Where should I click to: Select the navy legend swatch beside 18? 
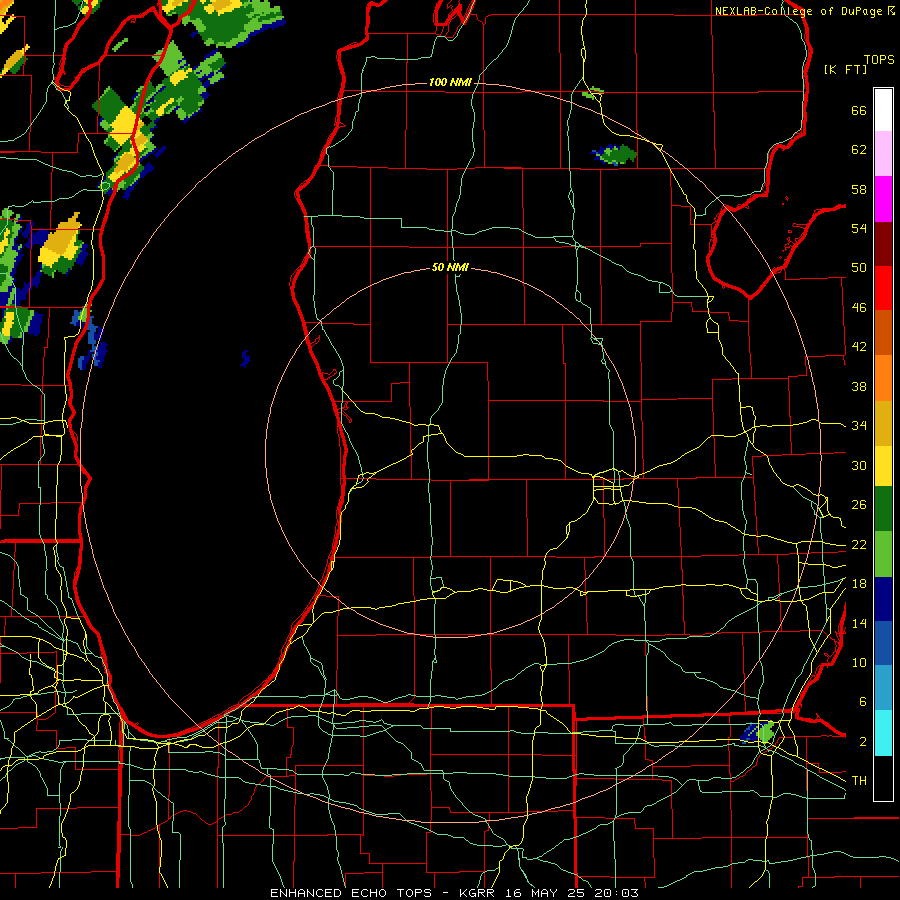883,599
